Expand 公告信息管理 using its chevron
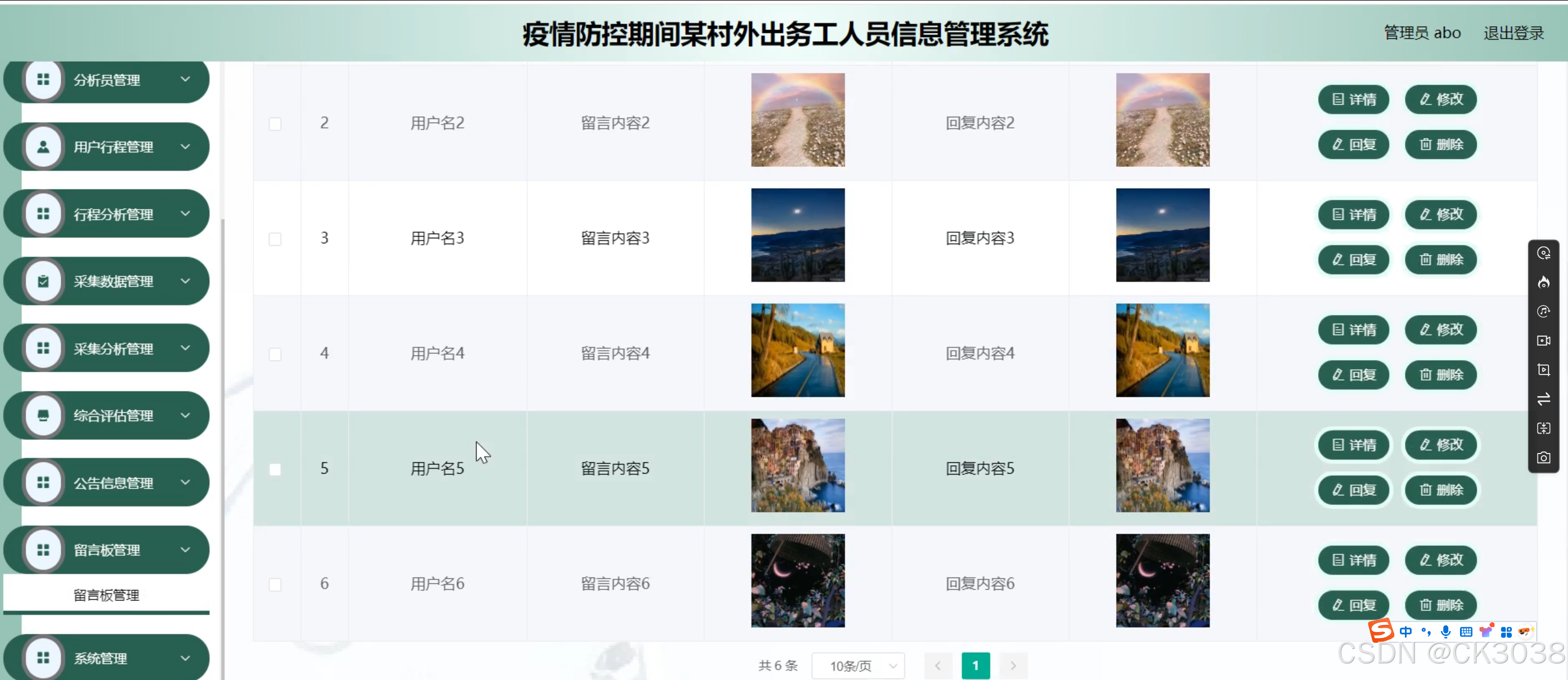 pos(186,483)
